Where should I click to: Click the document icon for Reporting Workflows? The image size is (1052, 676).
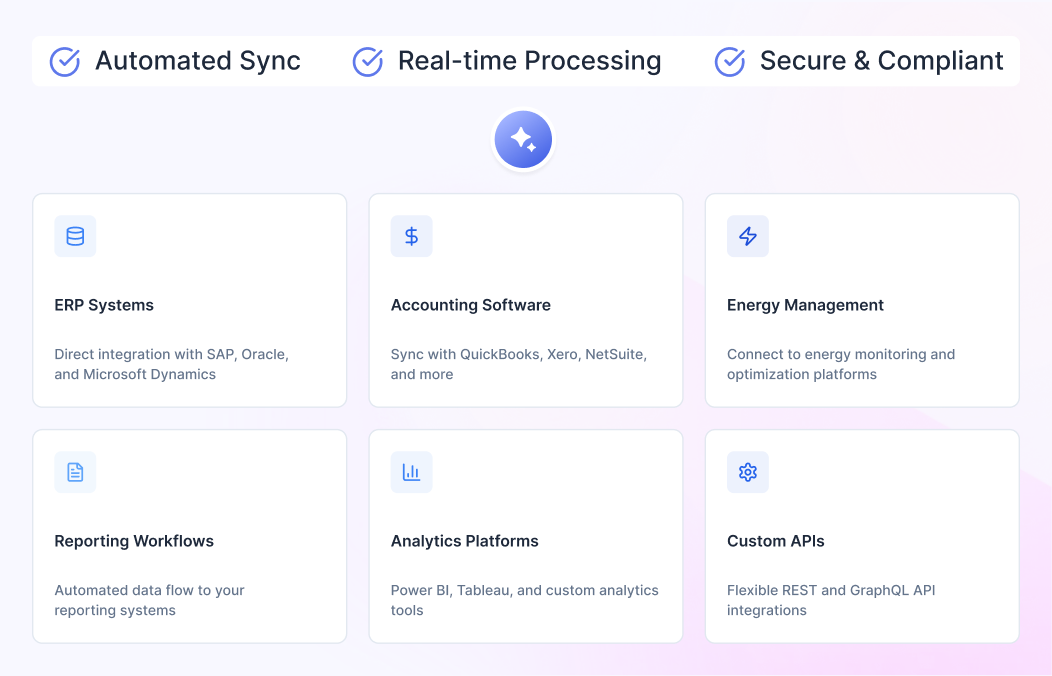[x=75, y=472]
